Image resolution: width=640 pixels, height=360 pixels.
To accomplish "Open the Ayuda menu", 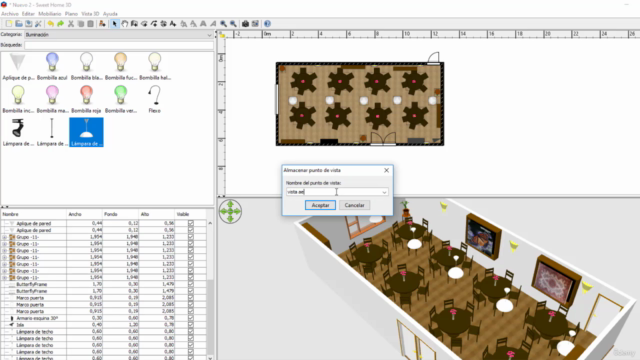I will [110, 14].
